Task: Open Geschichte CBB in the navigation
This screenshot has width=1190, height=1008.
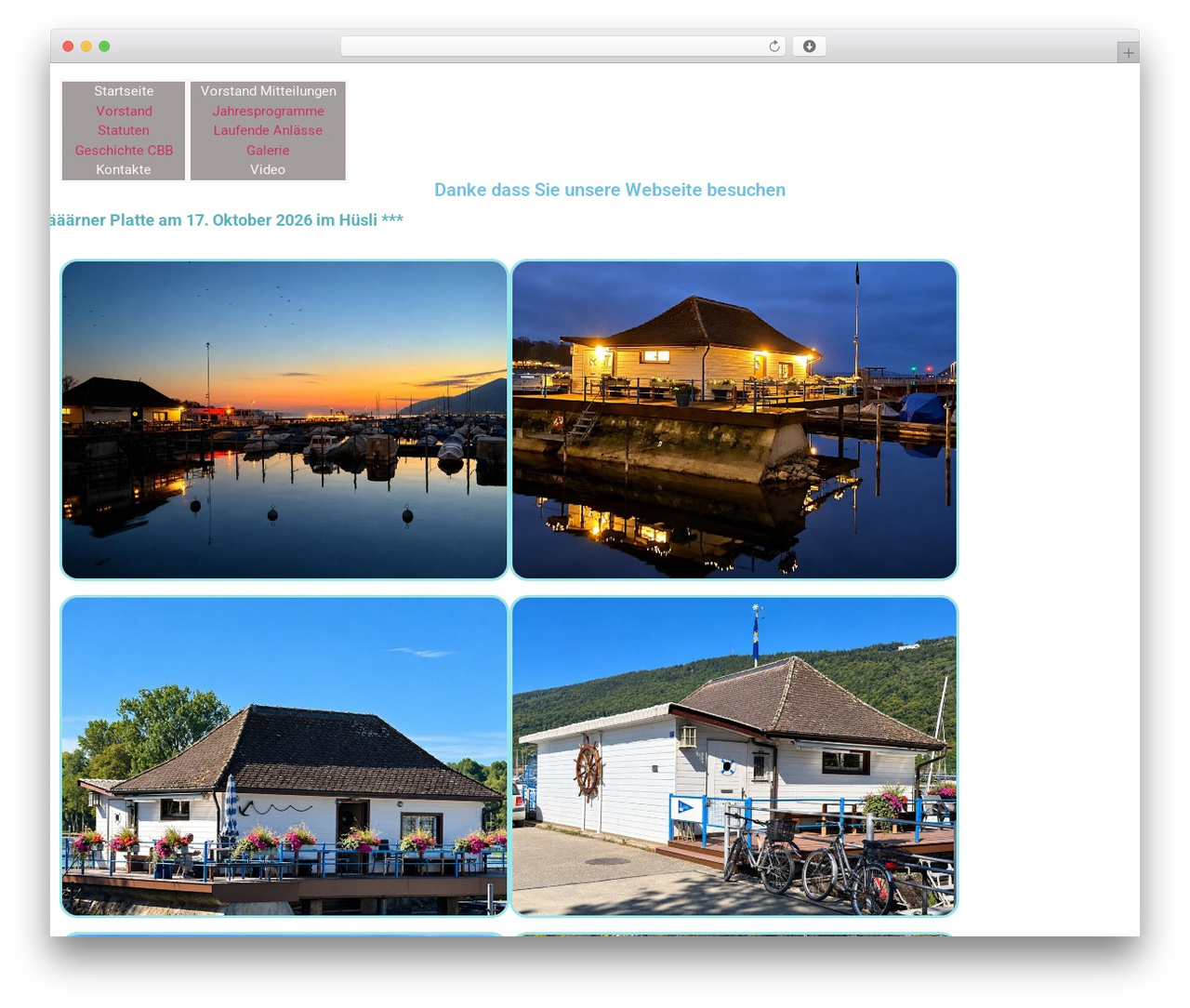Action: point(124,150)
